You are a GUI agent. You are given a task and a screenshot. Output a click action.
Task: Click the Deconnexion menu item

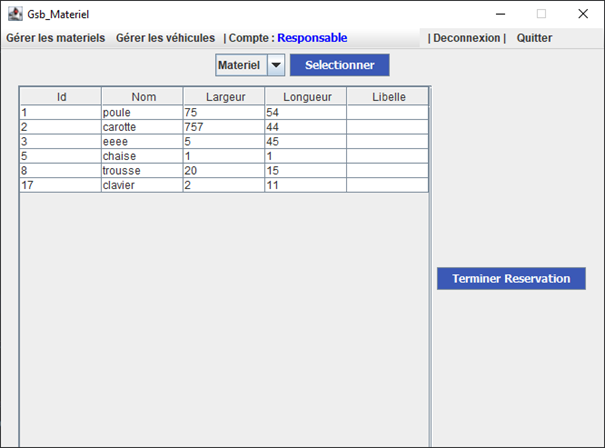click(466, 38)
